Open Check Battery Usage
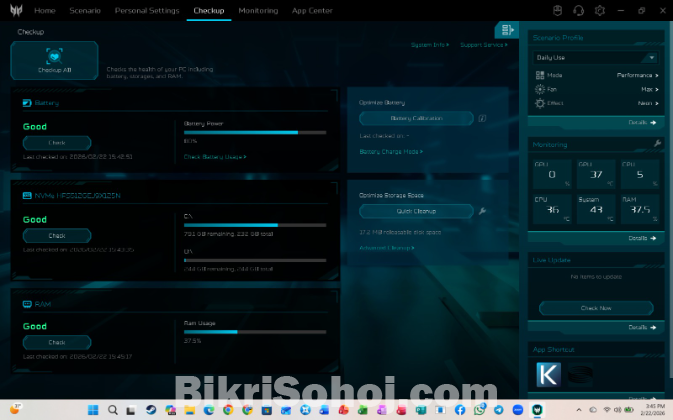 click(x=215, y=157)
